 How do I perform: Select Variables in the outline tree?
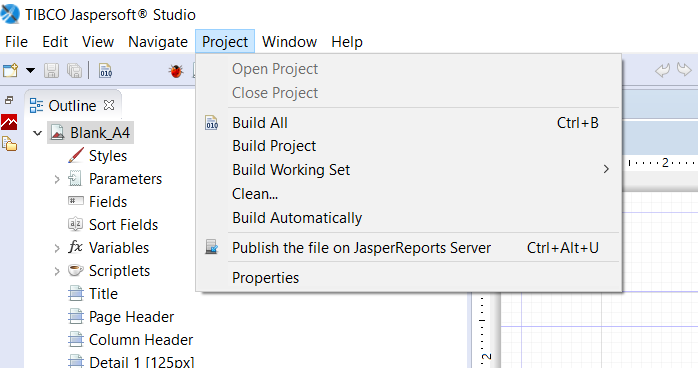[x=119, y=248]
